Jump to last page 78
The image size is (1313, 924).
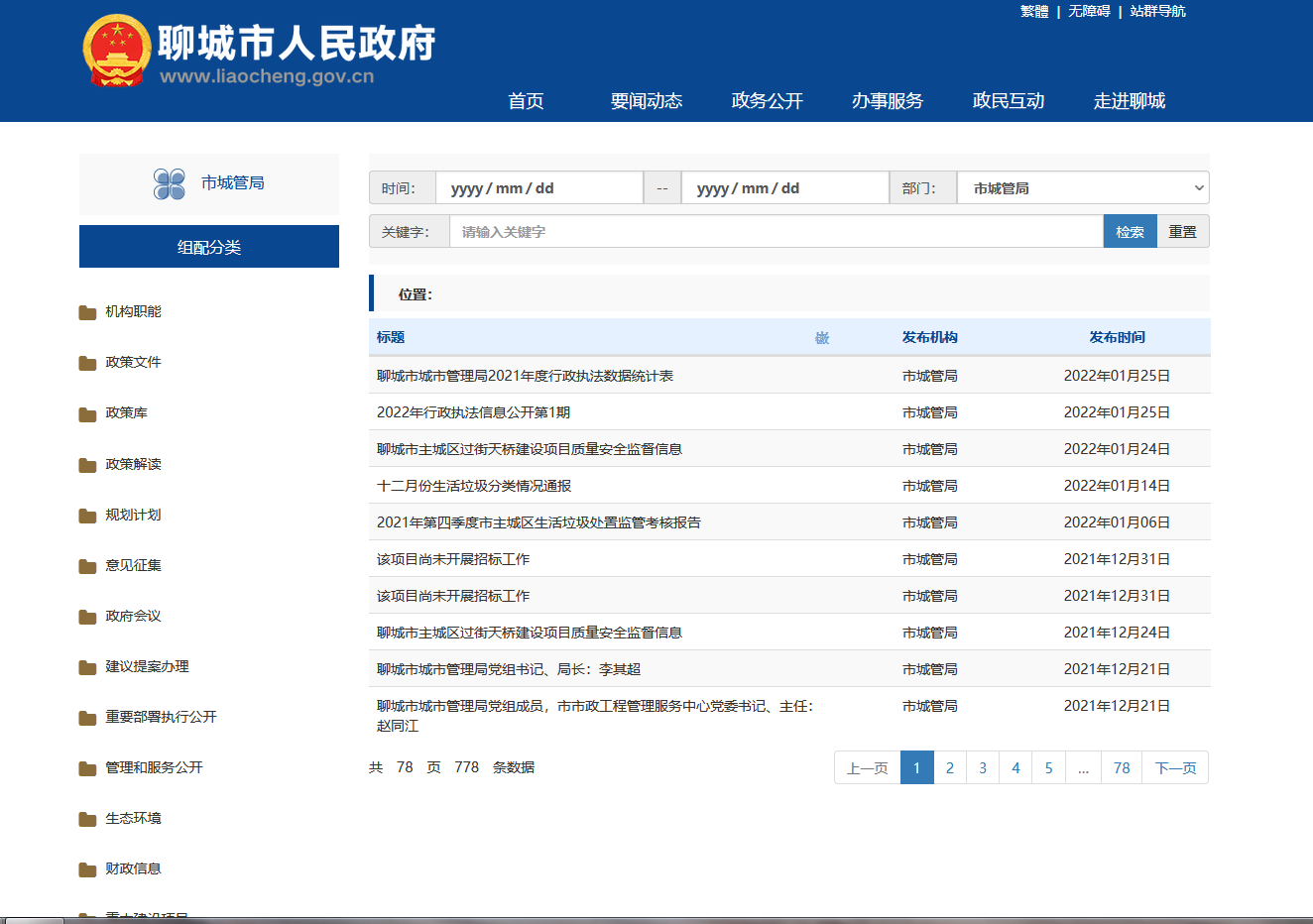(1122, 767)
